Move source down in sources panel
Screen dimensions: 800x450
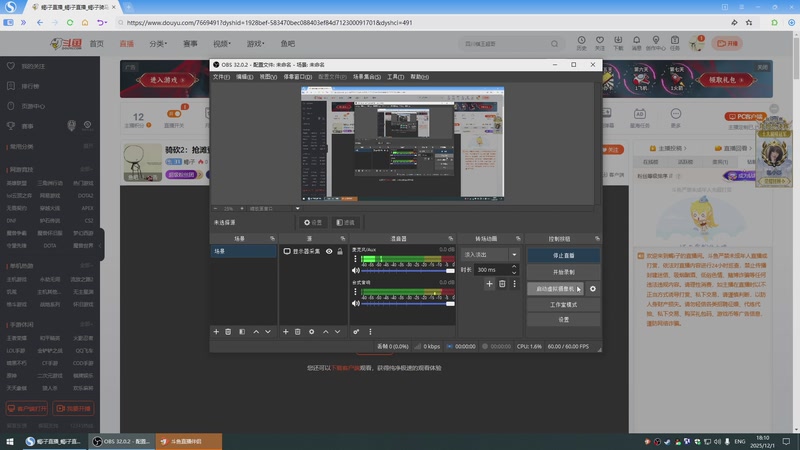click(337, 332)
